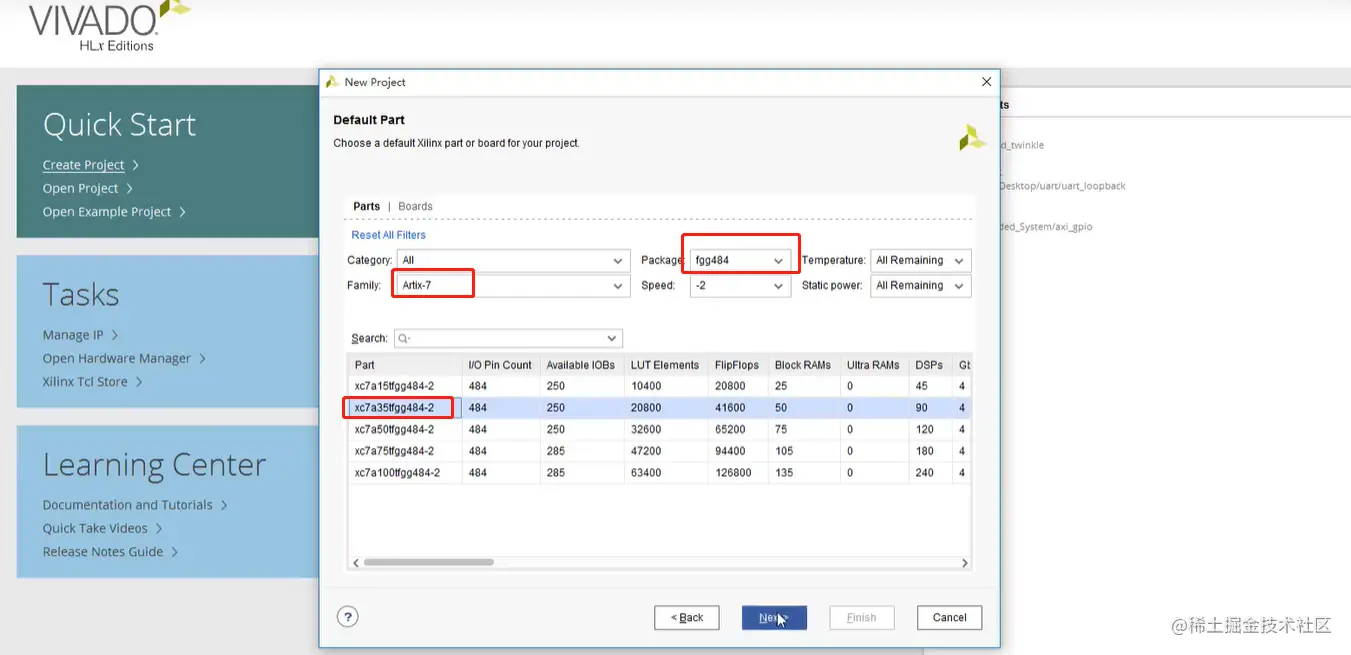1351x655 pixels.
Task: Open the Temperature dropdown
Action: point(920,260)
